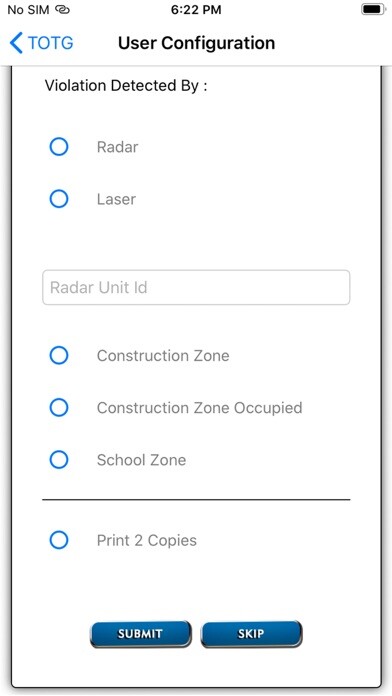Toggle the Print 2 Copies radio circle
This screenshot has height=696, width=392.
click(59, 540)
